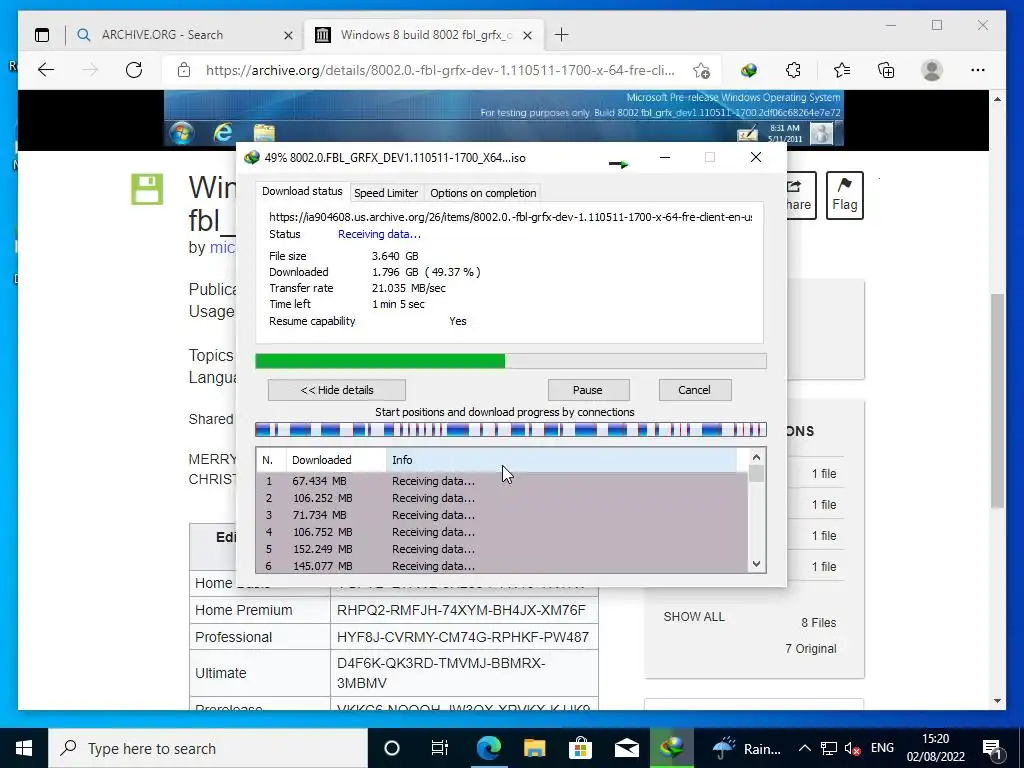1024x768 pixels.
Task: Open the notification center icon
Action: [x=991, y=748]
